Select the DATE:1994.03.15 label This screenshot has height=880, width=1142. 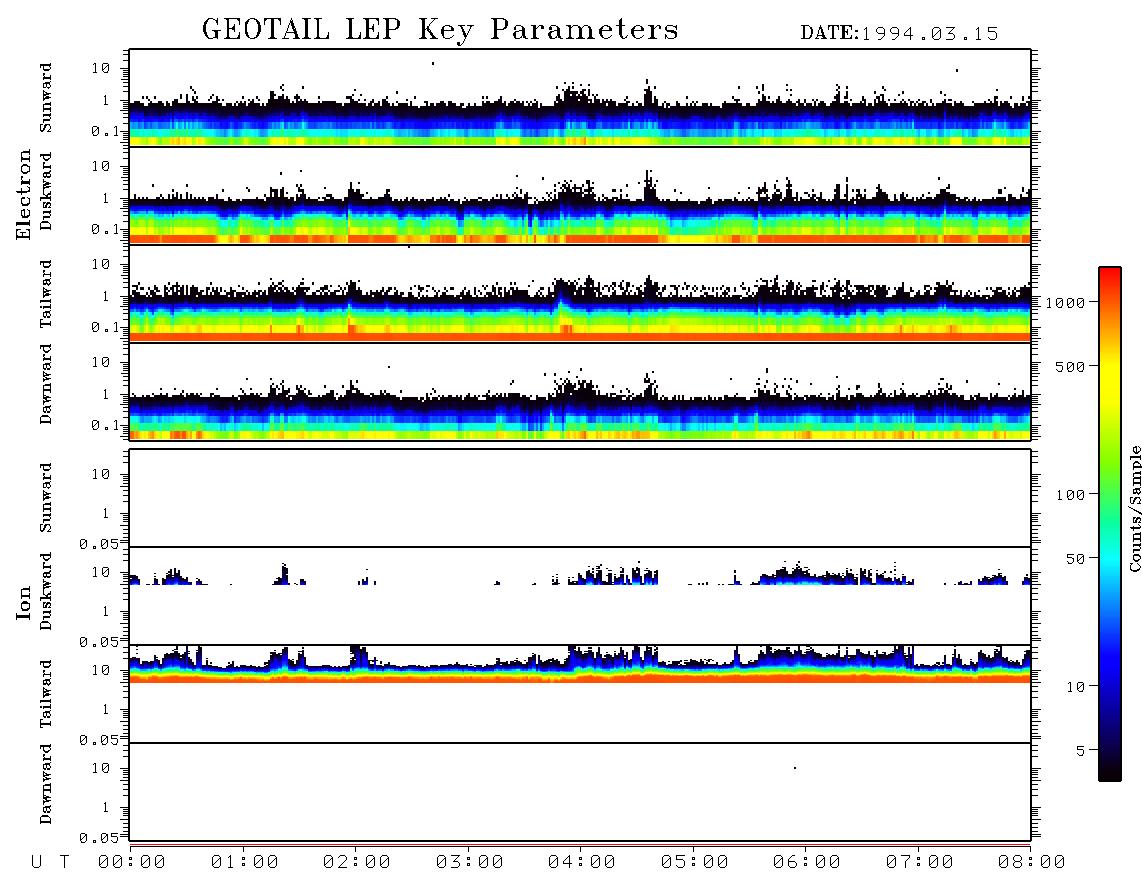pos(899,34)
